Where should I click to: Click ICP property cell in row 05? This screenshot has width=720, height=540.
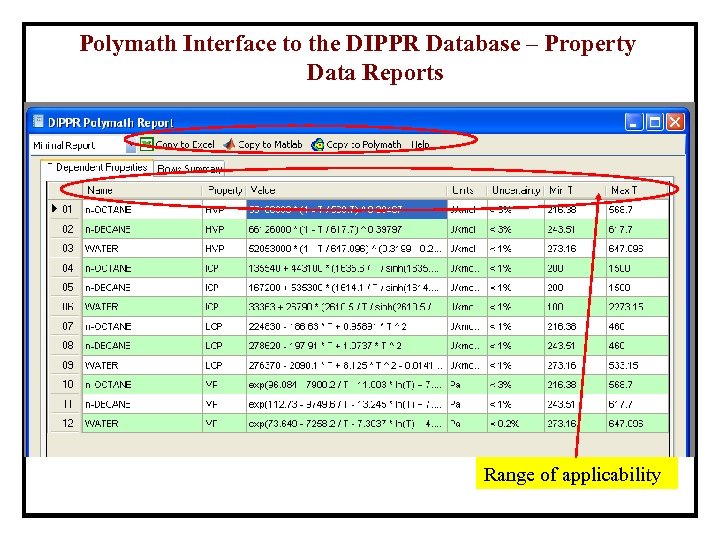(x=224, y=287)
